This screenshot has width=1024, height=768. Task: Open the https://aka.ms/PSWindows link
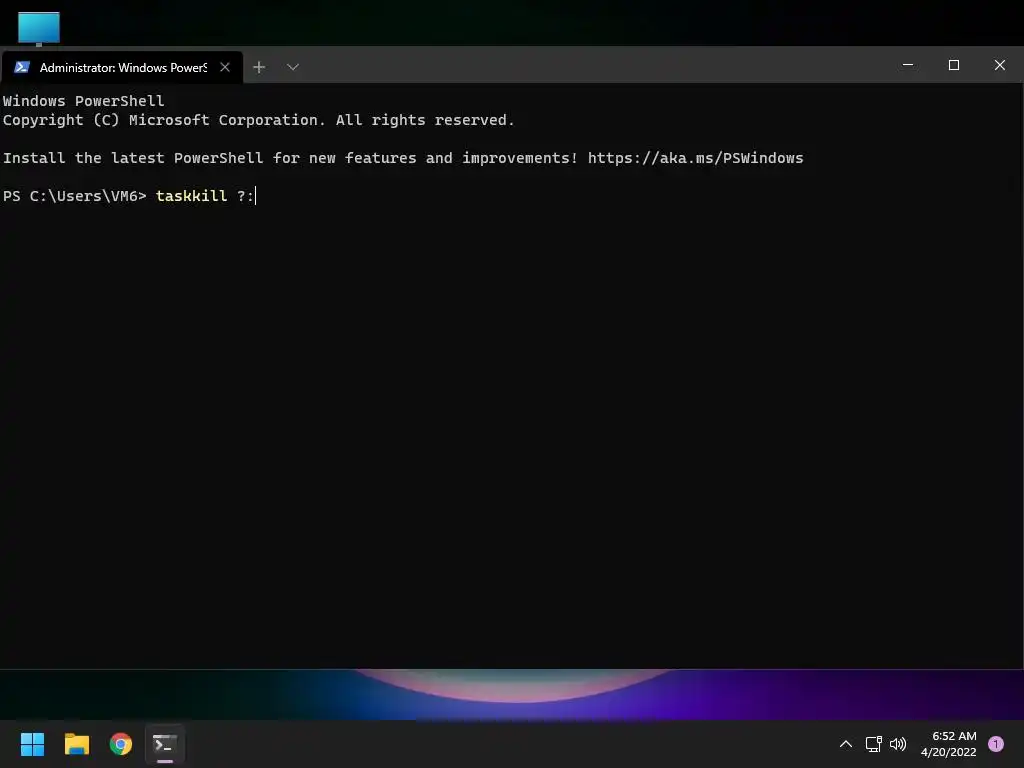[696, 158]
